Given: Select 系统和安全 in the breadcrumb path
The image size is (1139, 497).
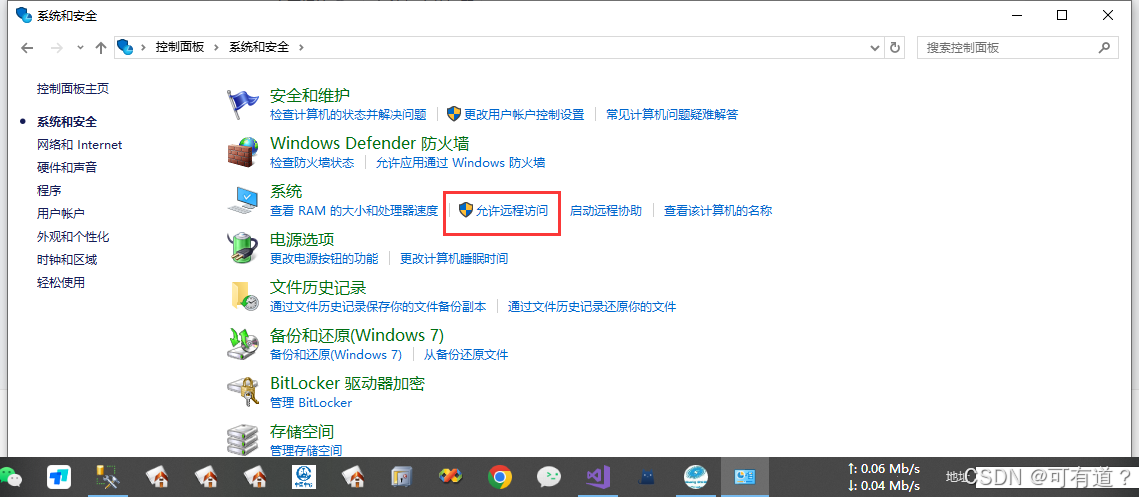Looking at the screenshot, I should click(259, 47).
